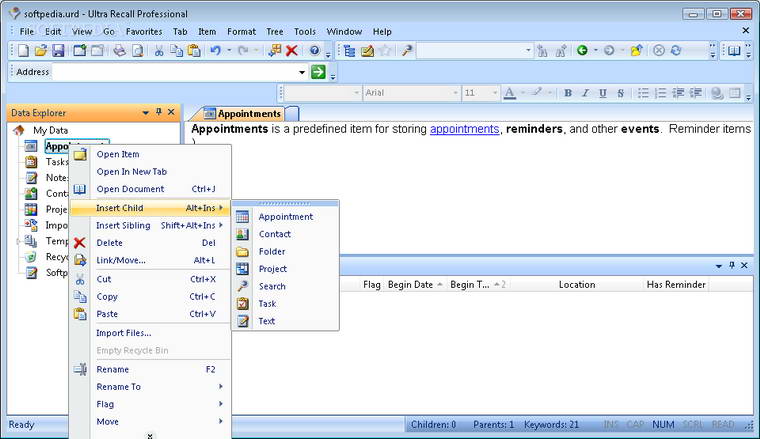Open the Back button history dropdown
Viewport: 760px width, 439px height.
click(595, 50)
